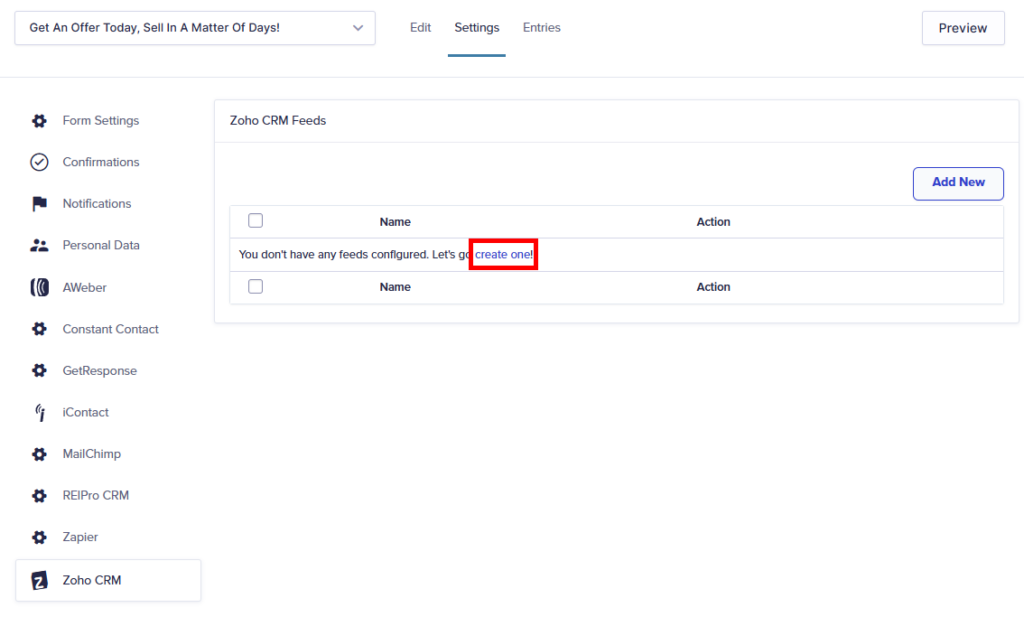Click the header Action column label
1024x617 pixels.
point(713,222)
